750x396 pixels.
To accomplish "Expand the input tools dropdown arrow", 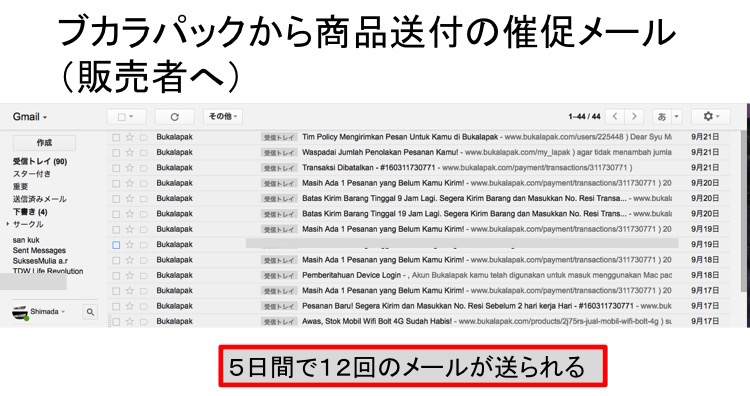I will pyautogui.click(x=676, y=116).
